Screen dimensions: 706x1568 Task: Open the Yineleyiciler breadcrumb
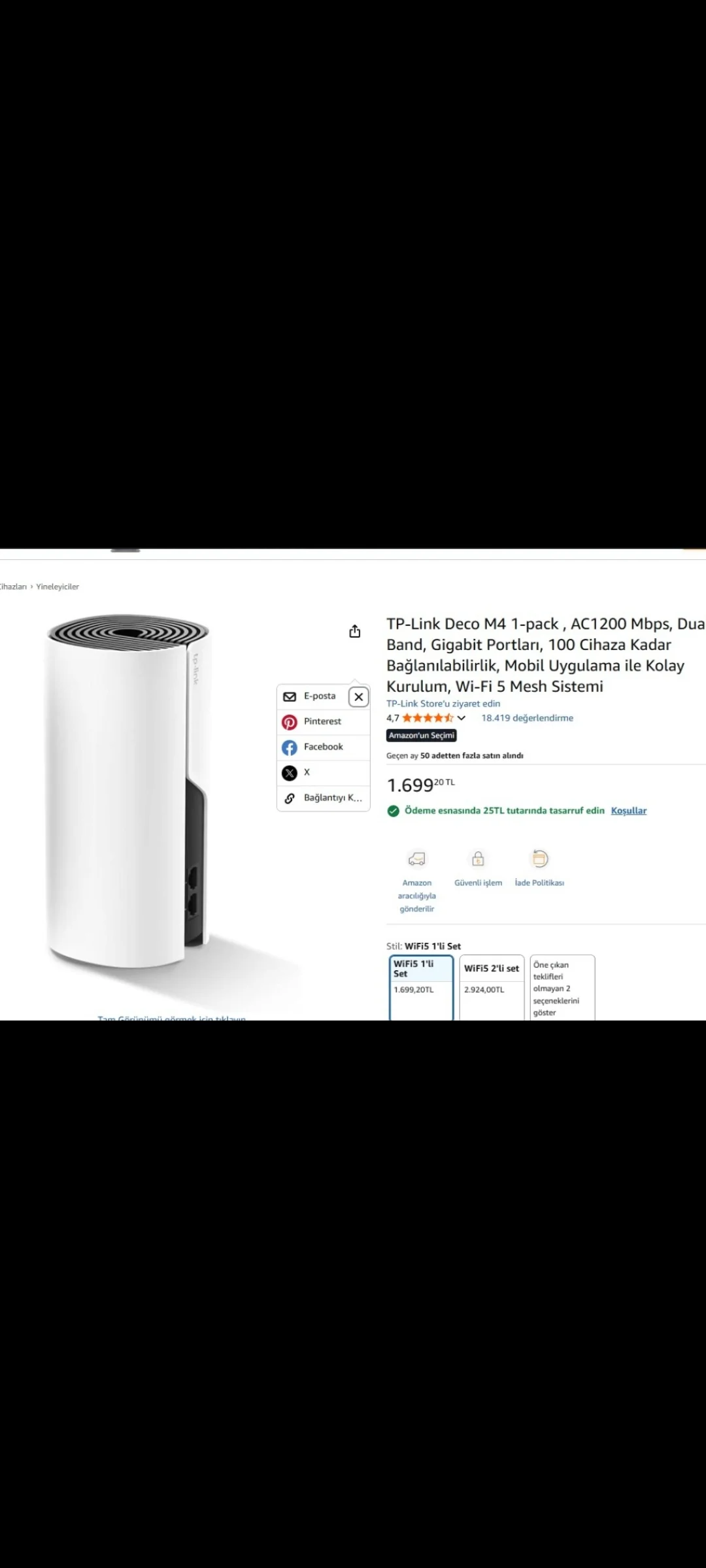pyautogui.click(x=58, y=587)
